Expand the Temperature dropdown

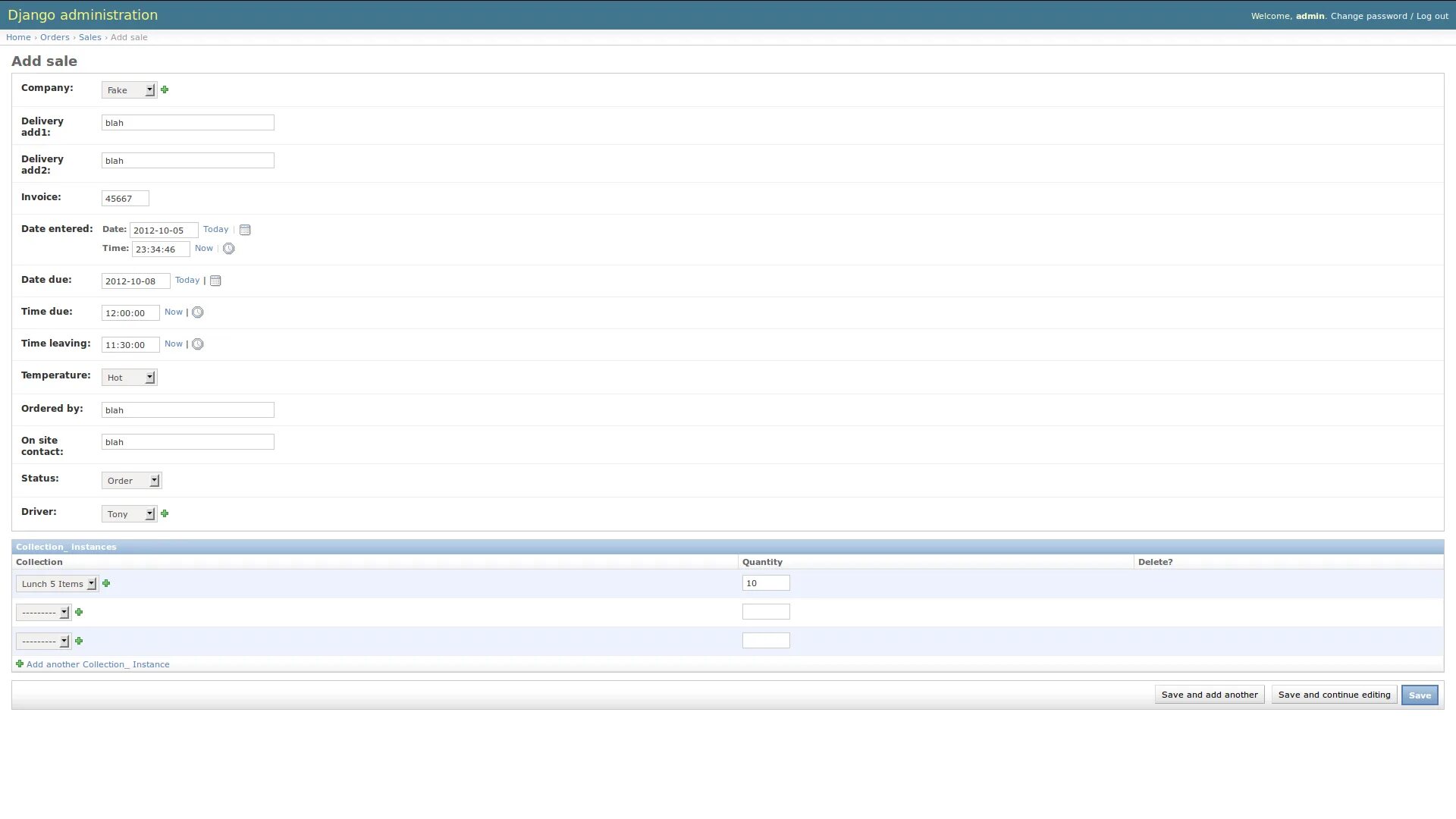[129, 378]
